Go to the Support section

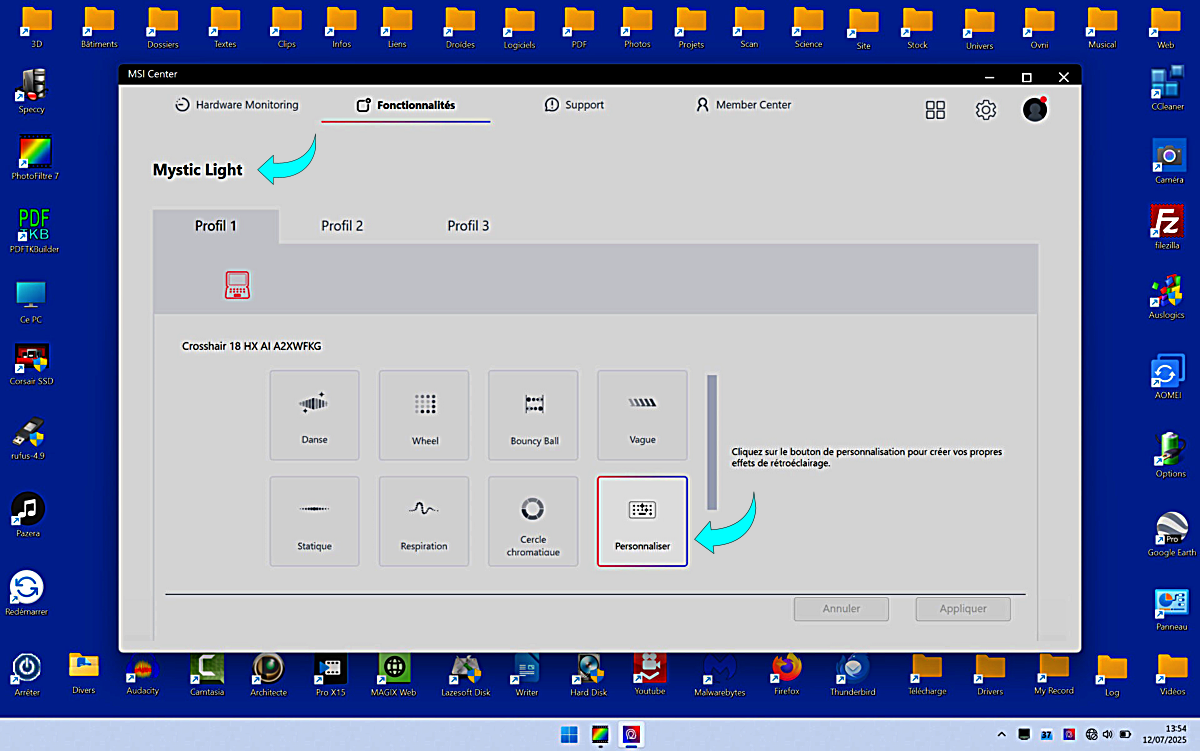[x=574, y=105]
